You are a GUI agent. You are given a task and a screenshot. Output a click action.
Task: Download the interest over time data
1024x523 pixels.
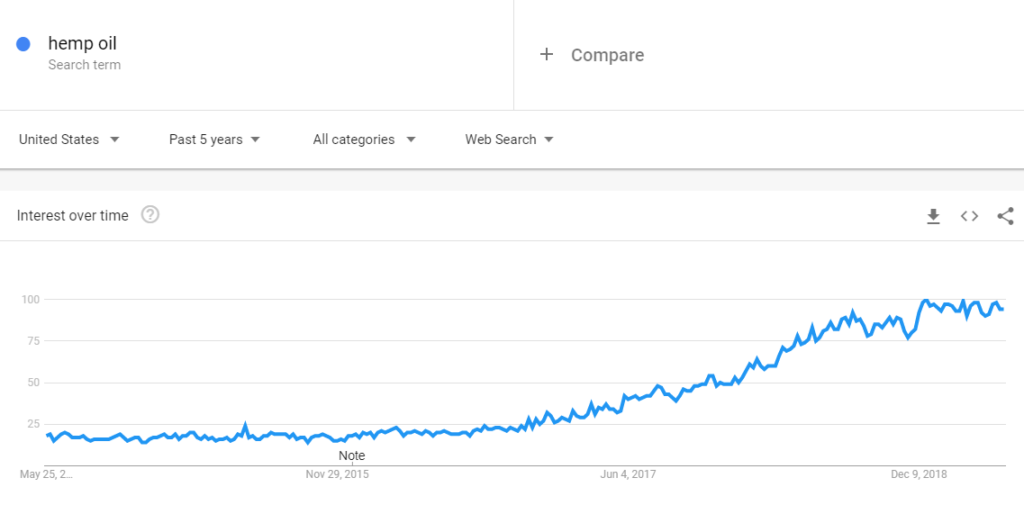click(x=933, y=216)
